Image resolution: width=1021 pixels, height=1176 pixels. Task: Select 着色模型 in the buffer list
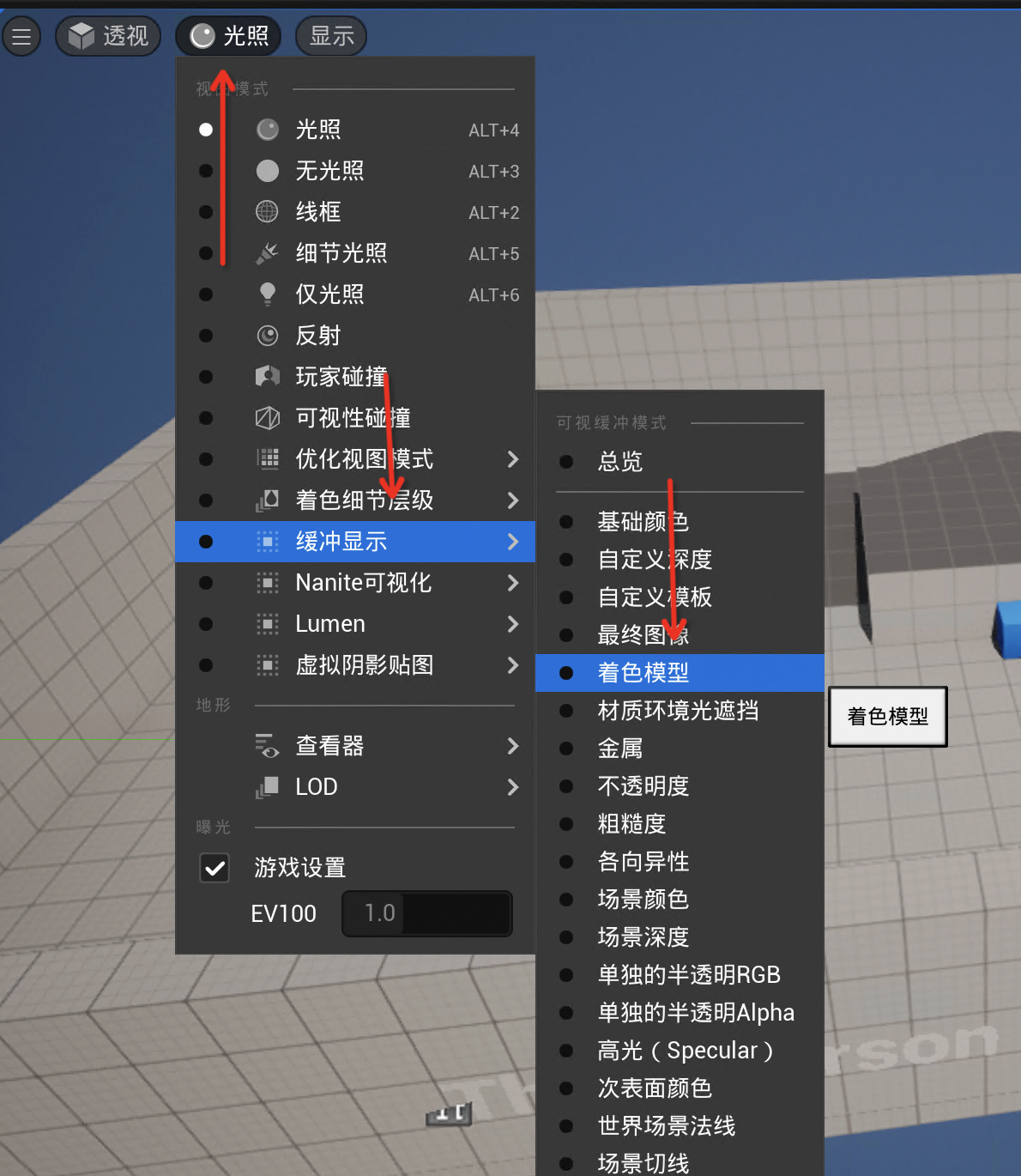click(x=643, y=673)
